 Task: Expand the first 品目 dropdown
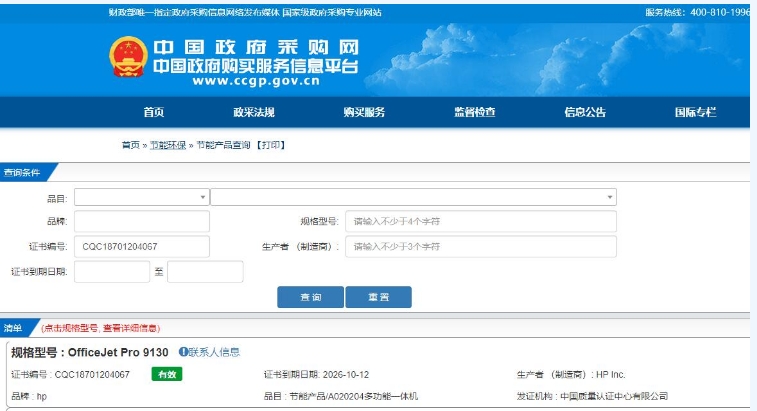tap(142, 197)
